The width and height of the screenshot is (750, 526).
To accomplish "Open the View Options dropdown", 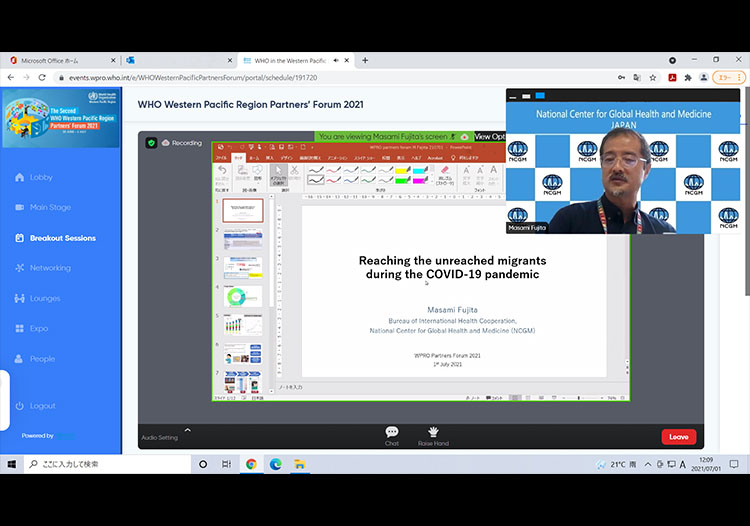I will click(490, 136).
